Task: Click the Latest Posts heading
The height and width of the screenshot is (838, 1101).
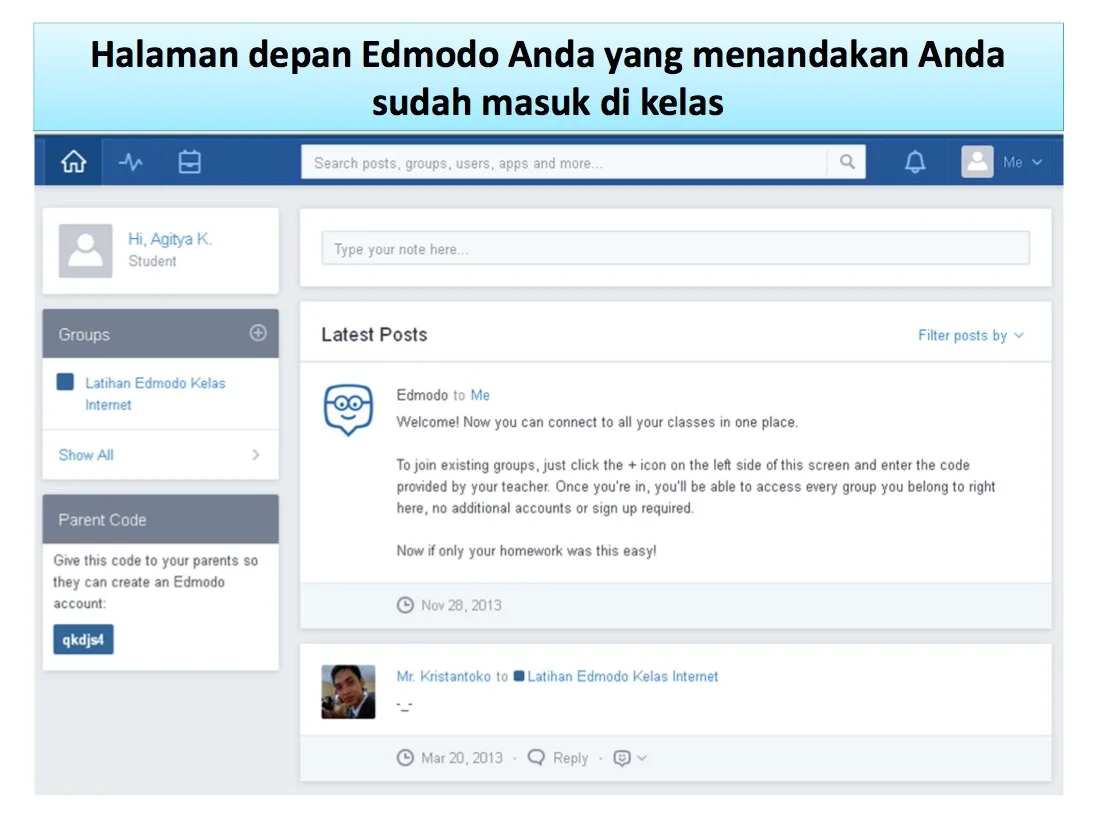Action: tap(374, 334)
